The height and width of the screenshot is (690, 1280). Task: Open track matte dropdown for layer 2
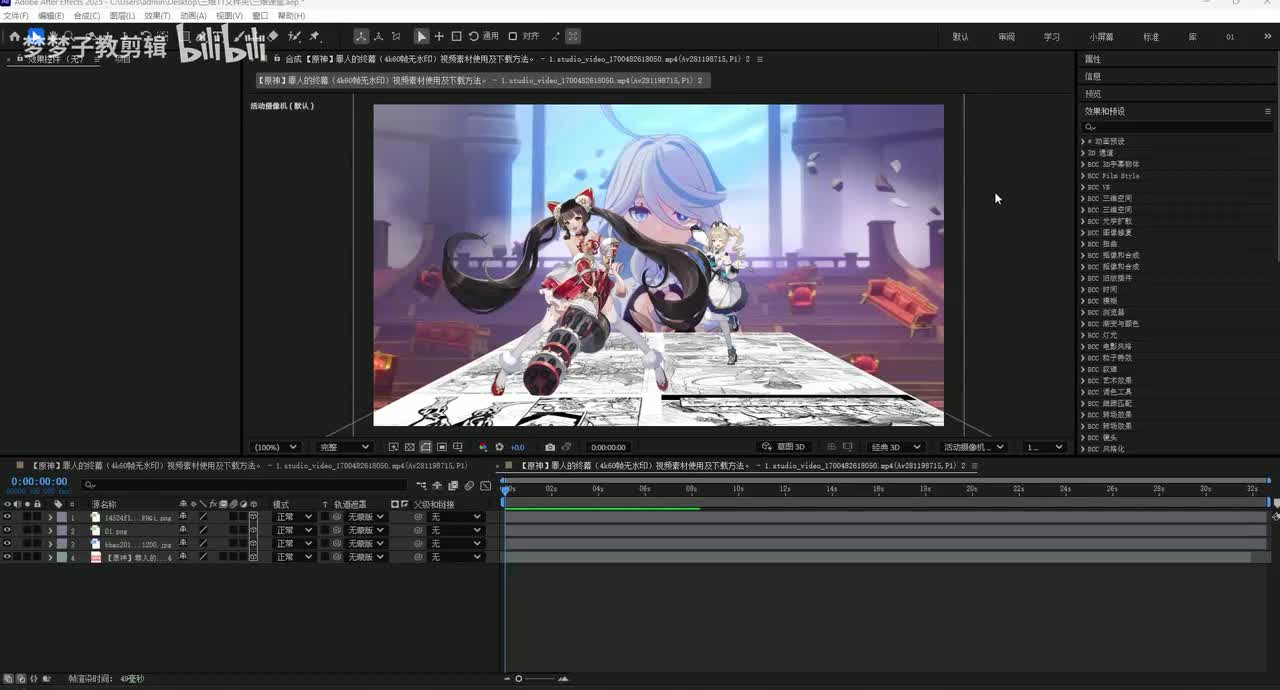pyautogui.click(x=365, y=530)
